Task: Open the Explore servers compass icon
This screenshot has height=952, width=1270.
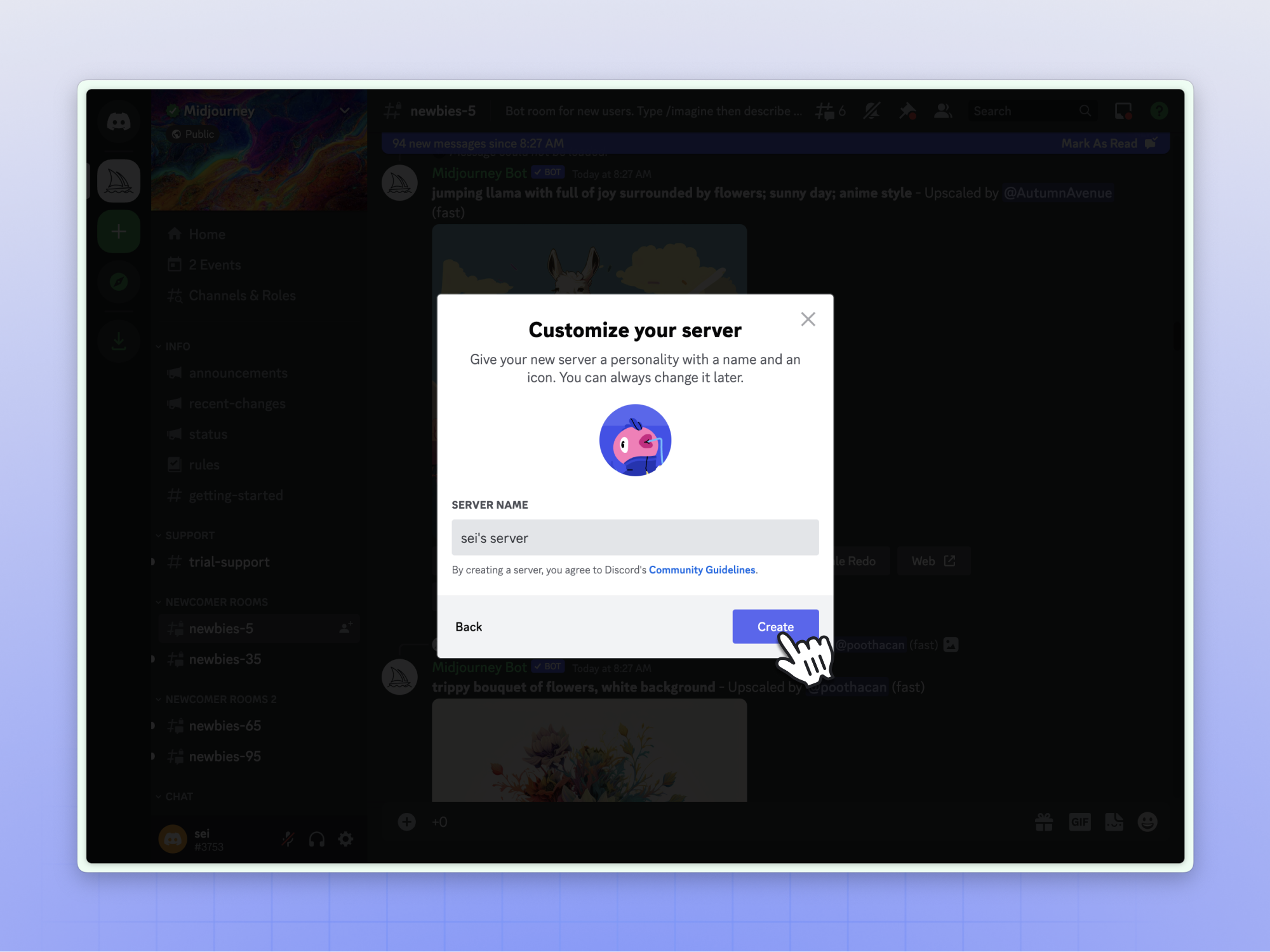Action: (x=119, y=281)
